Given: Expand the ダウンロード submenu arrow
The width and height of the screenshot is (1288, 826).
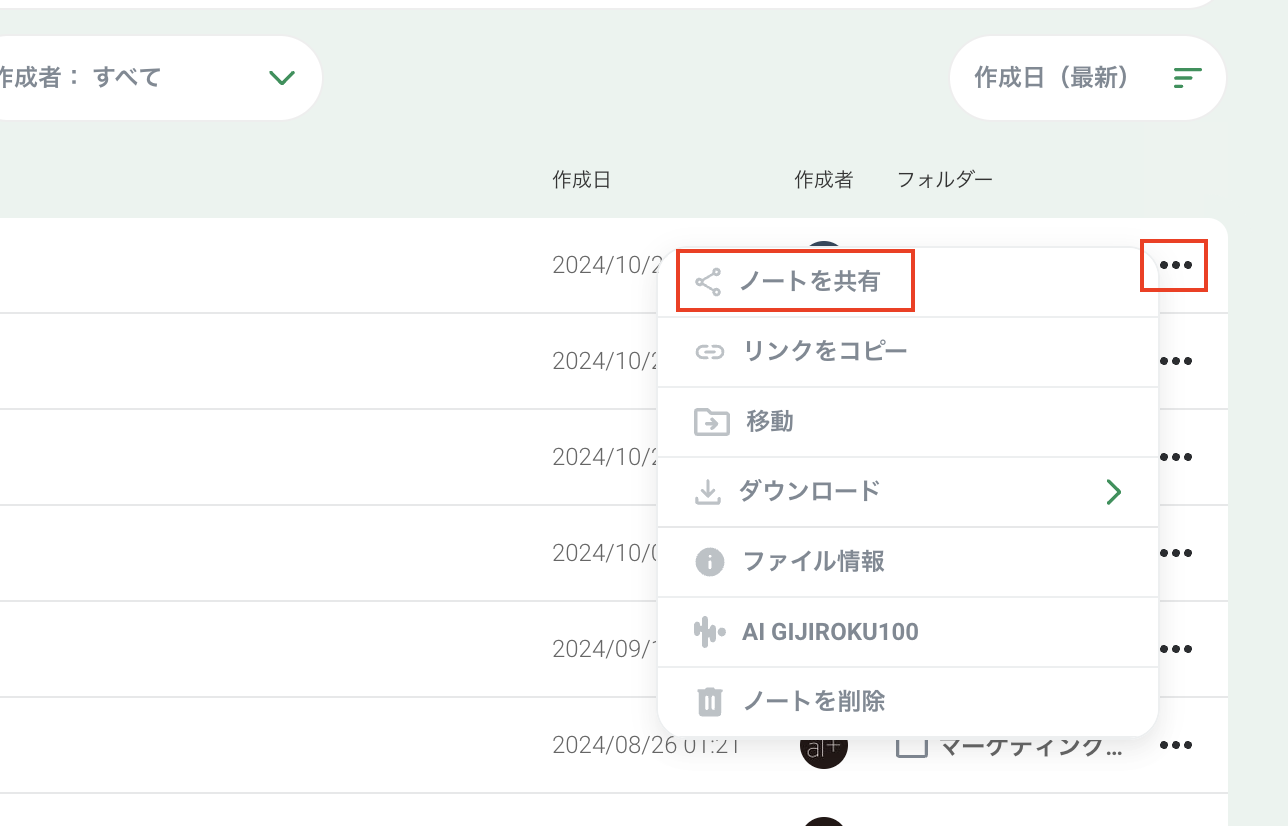Looking at the screenshot, I should click(x=1113, y=492).
